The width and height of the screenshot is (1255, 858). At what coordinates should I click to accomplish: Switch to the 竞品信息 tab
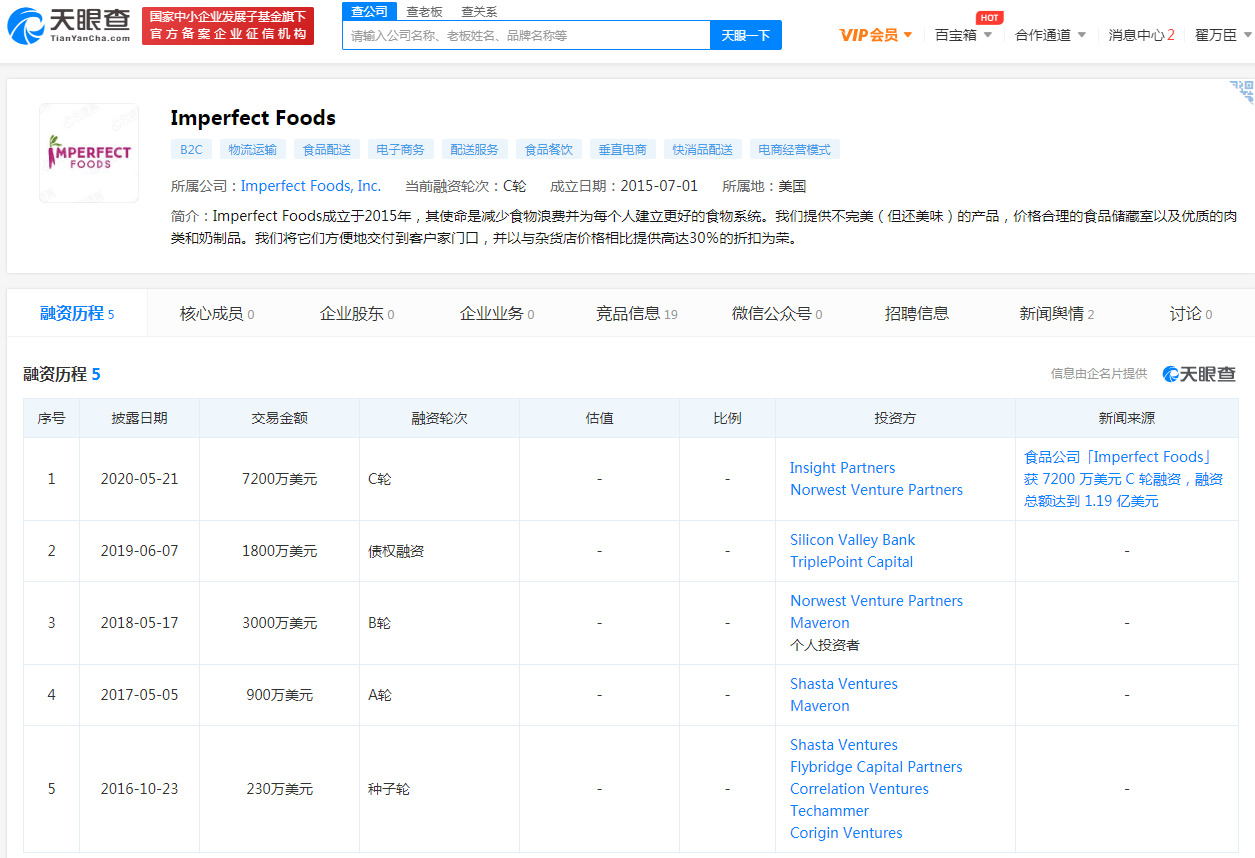[637, 314]
